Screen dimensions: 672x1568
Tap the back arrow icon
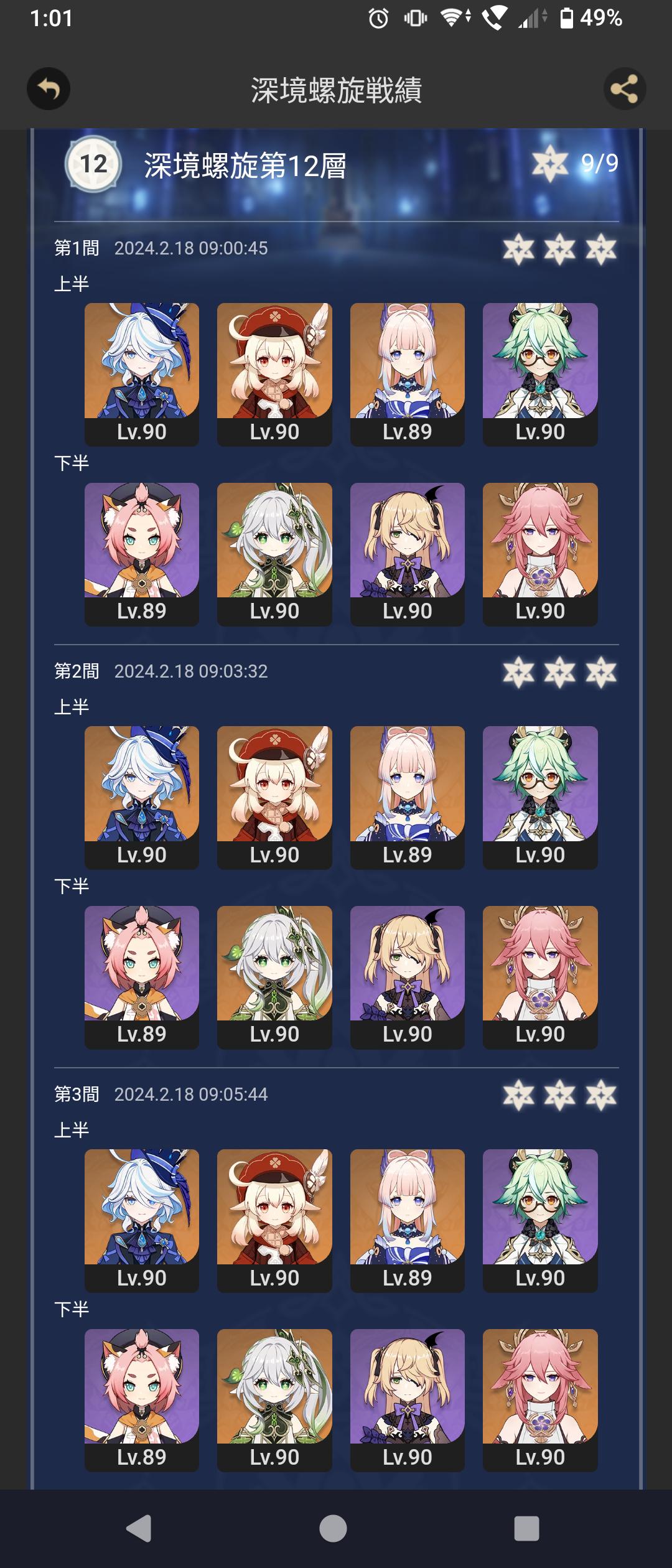(x=48, y=89)
